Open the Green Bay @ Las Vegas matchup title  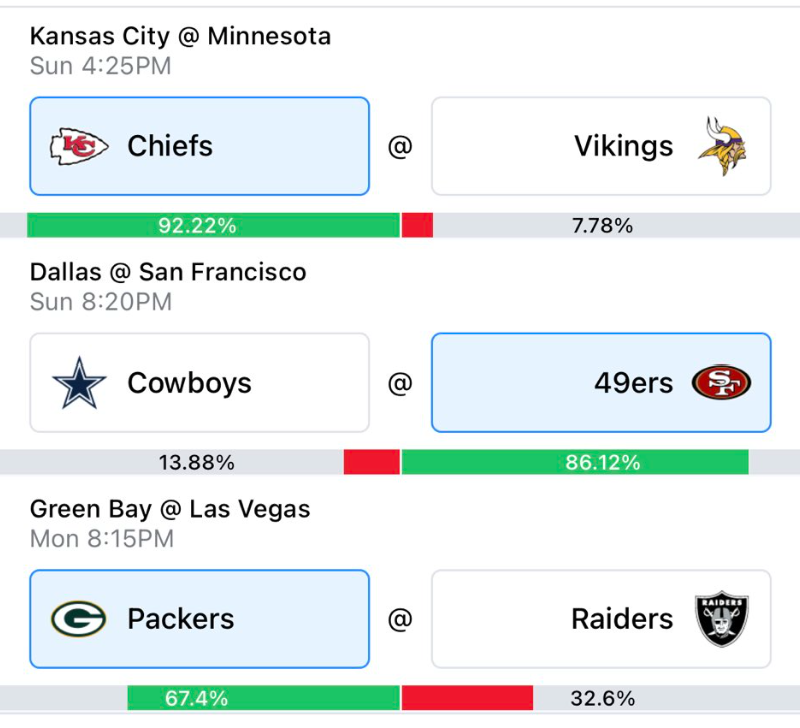pyautogui.click(x=170, y=509)
